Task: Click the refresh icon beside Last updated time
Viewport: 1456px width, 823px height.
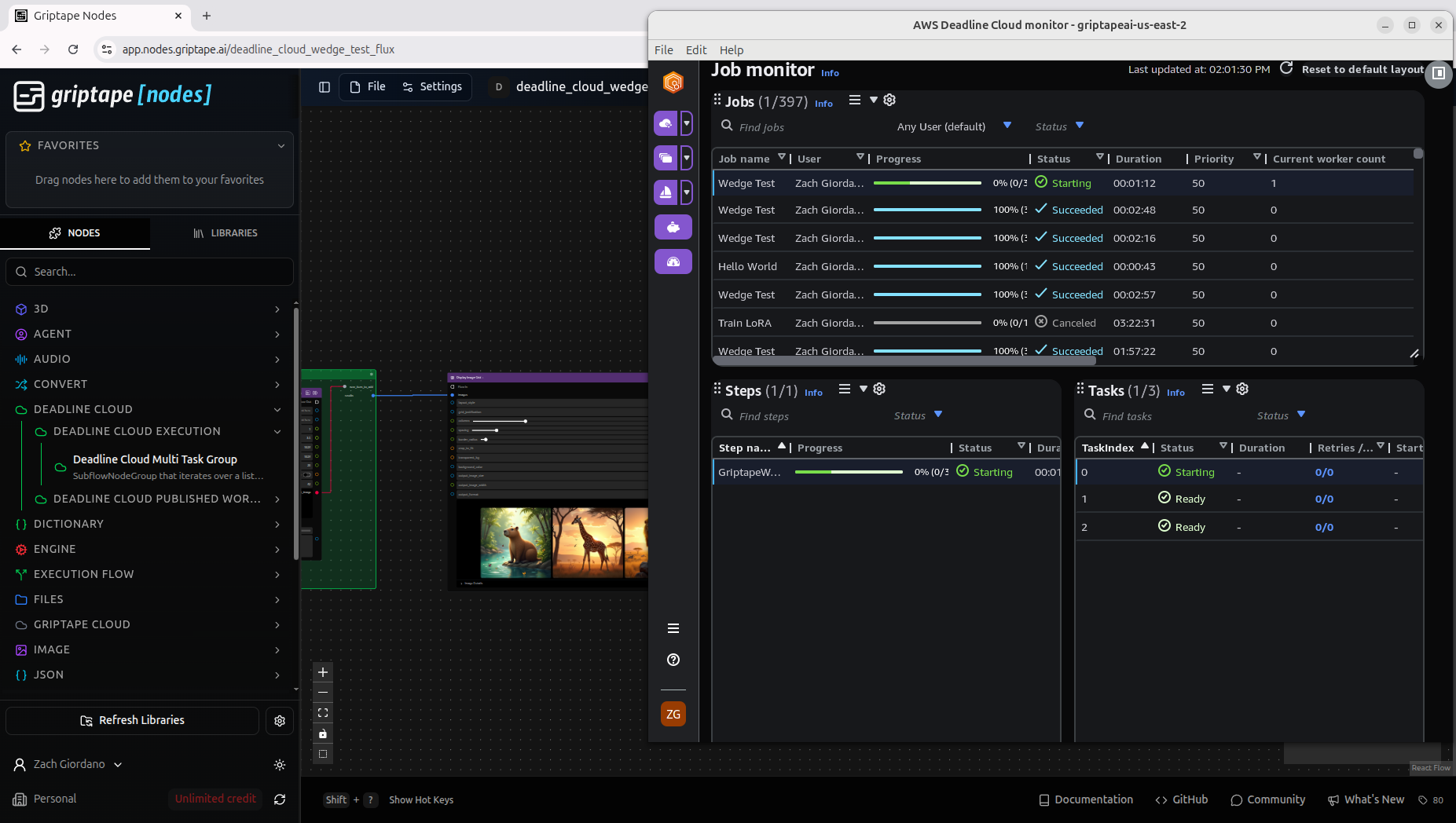Action: 1286,68
